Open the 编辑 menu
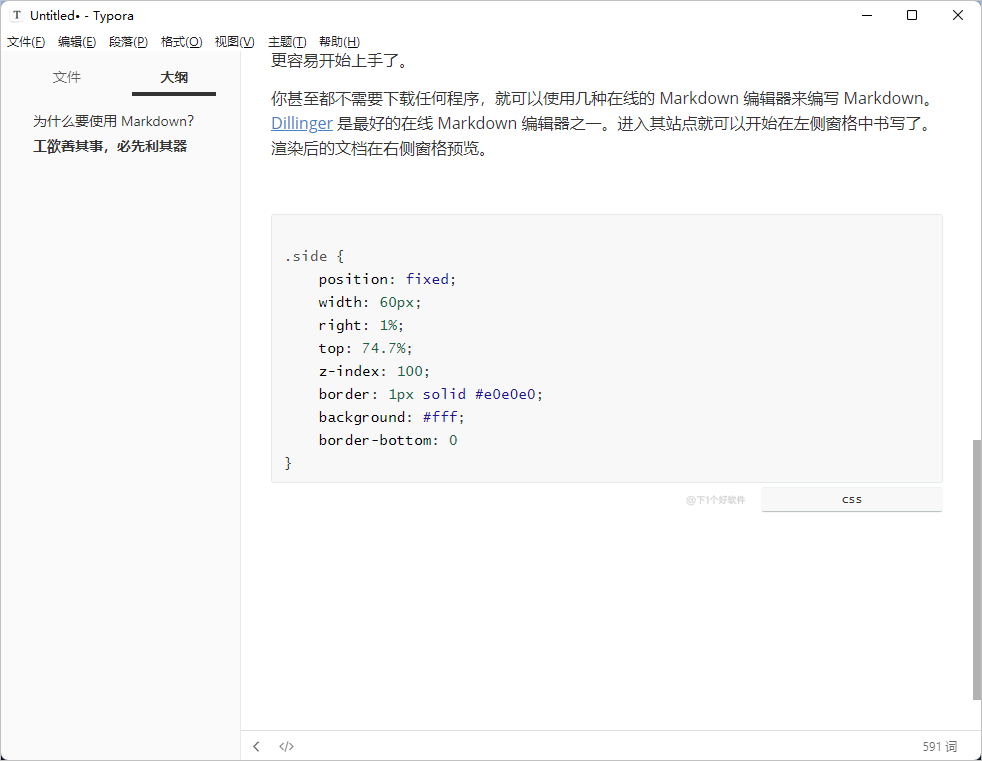Image resolution: width=982 pixels, height=761 pixels. [x=77, y=42]
